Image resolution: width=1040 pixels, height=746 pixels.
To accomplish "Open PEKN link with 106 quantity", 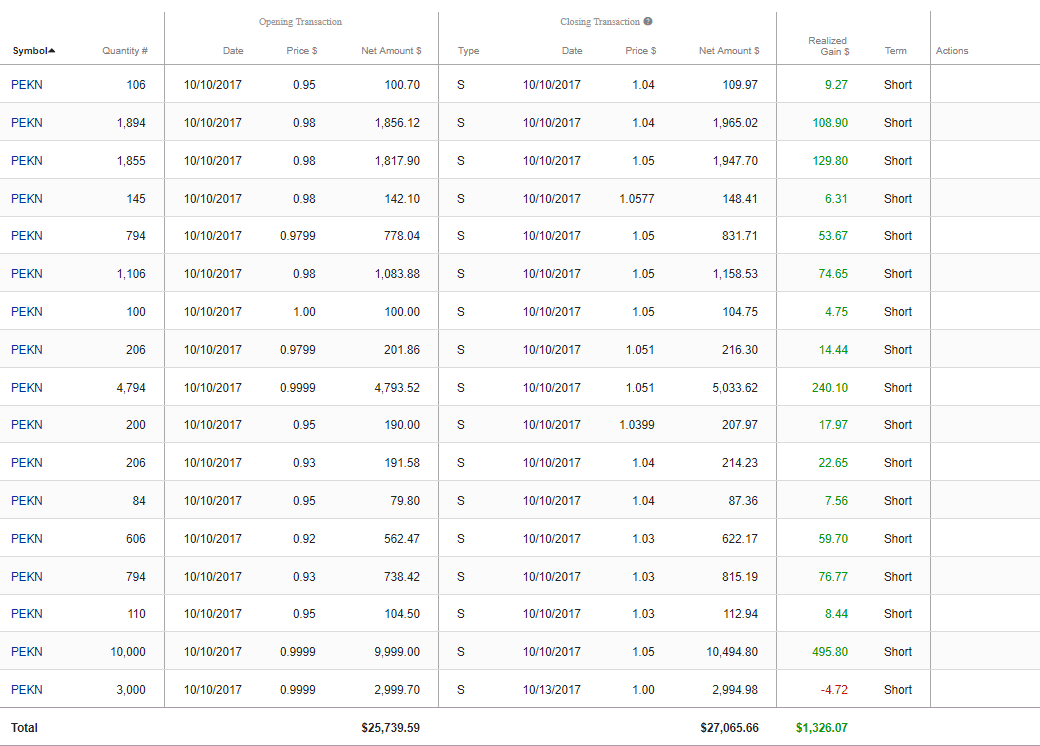I will pos(27,85).
